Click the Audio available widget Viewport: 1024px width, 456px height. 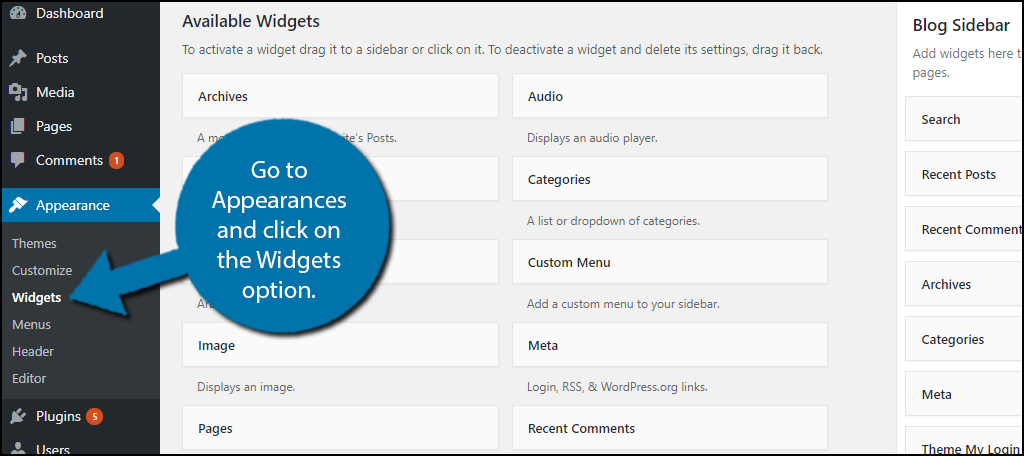(669, 96)
